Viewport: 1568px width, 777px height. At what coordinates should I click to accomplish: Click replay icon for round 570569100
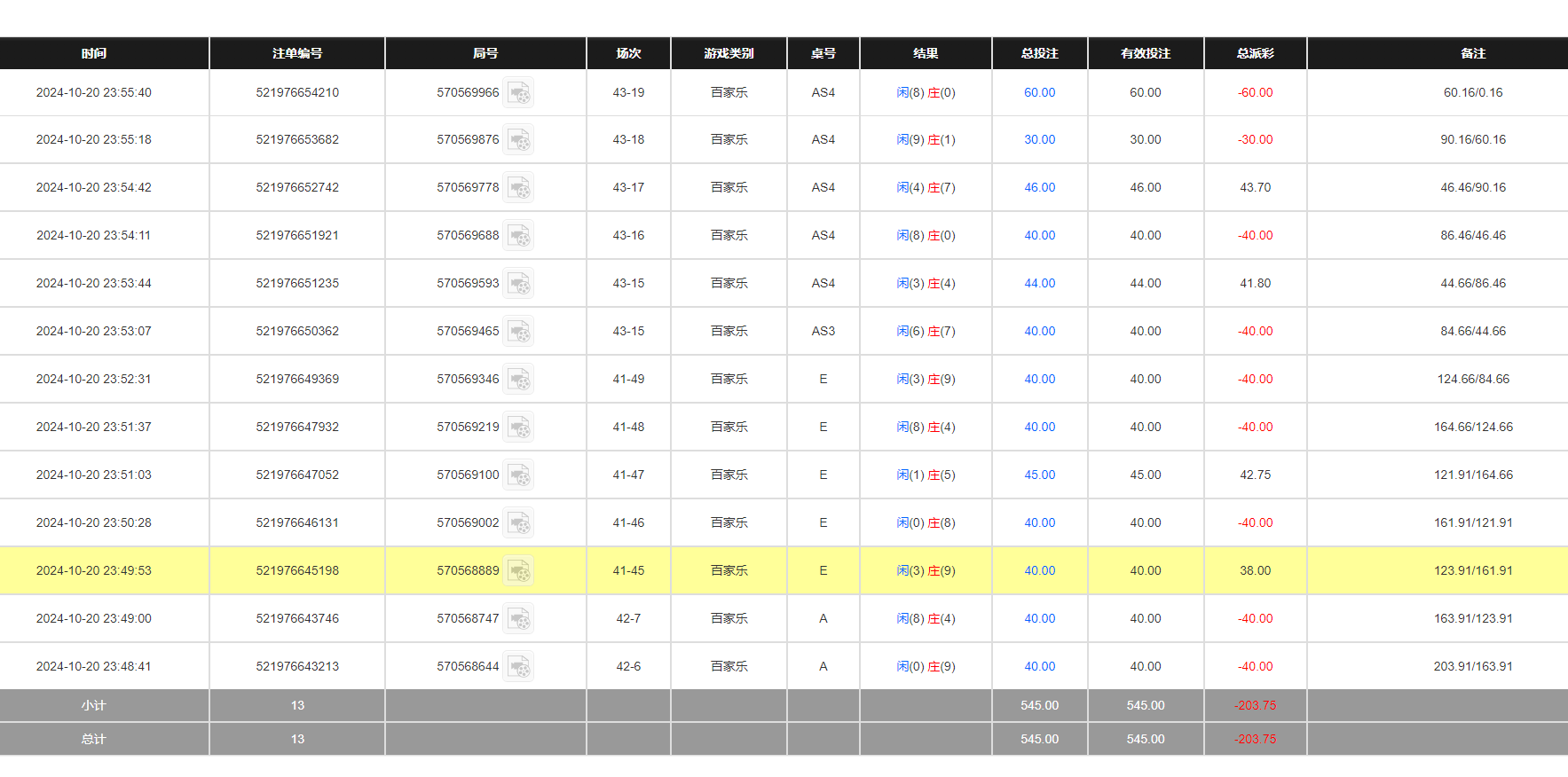click(x=518, y=475)
